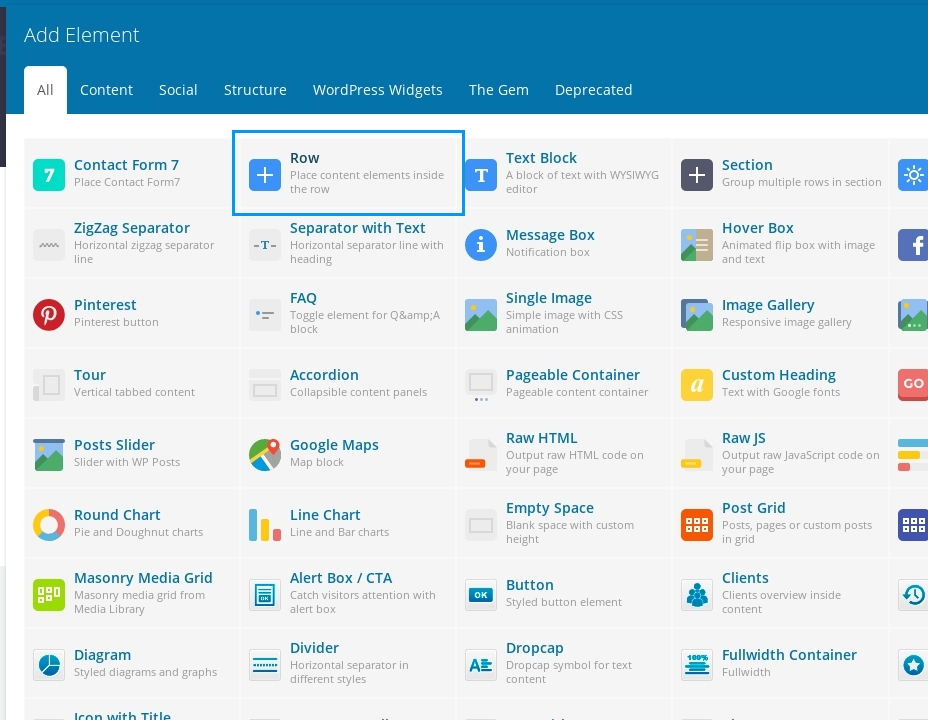Viewport: 928px width, 720px height.
Task: Click the Line Chart bars icon
Action: point(264,524)
